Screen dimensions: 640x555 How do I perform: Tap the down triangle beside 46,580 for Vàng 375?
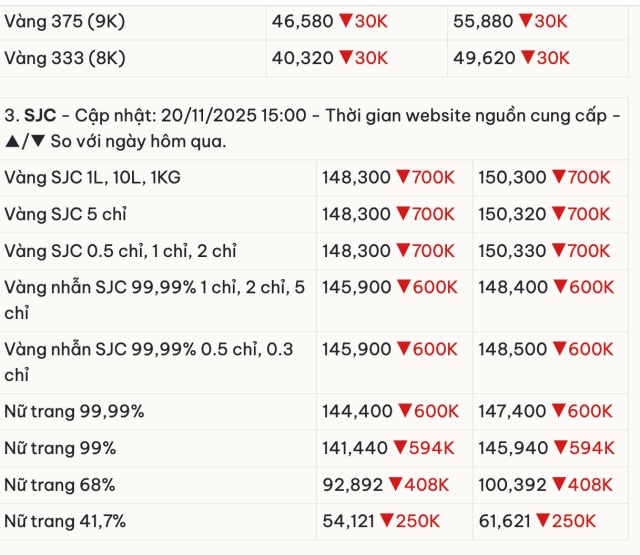pyautogui.click(x=346, y=21)
